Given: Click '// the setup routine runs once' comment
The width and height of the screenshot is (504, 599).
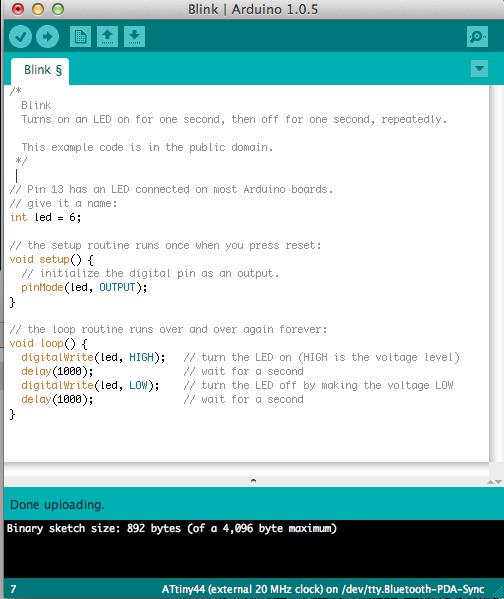Looking at the screenshot, I should pos(165,245).
